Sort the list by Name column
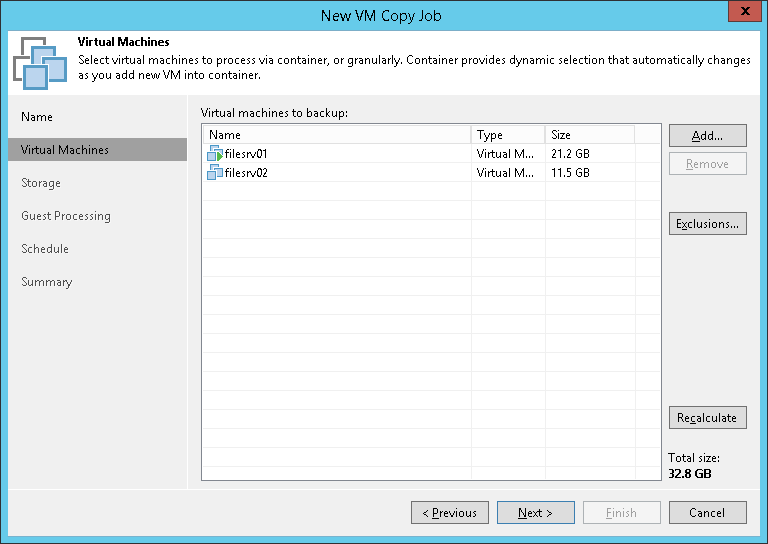 click(x=336, y=135)
